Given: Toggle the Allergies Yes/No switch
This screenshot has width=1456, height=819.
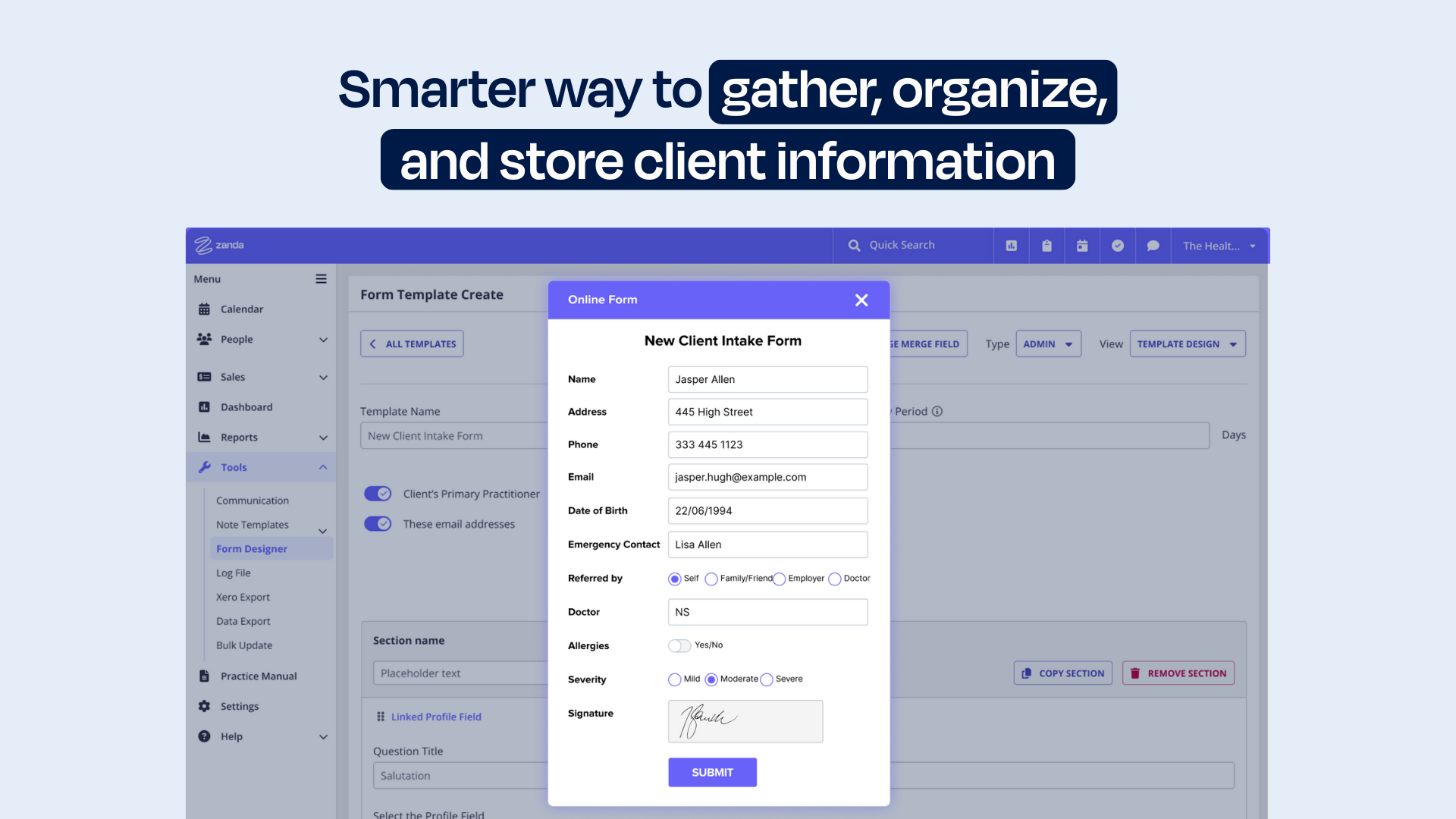Looking at the screenshot, I should [679, 645].
